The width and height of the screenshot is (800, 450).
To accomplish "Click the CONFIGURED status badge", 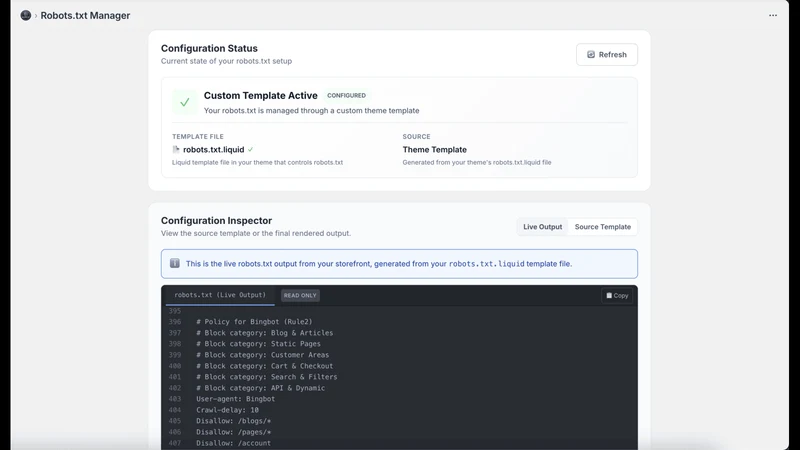I will [x=346, y=95].
